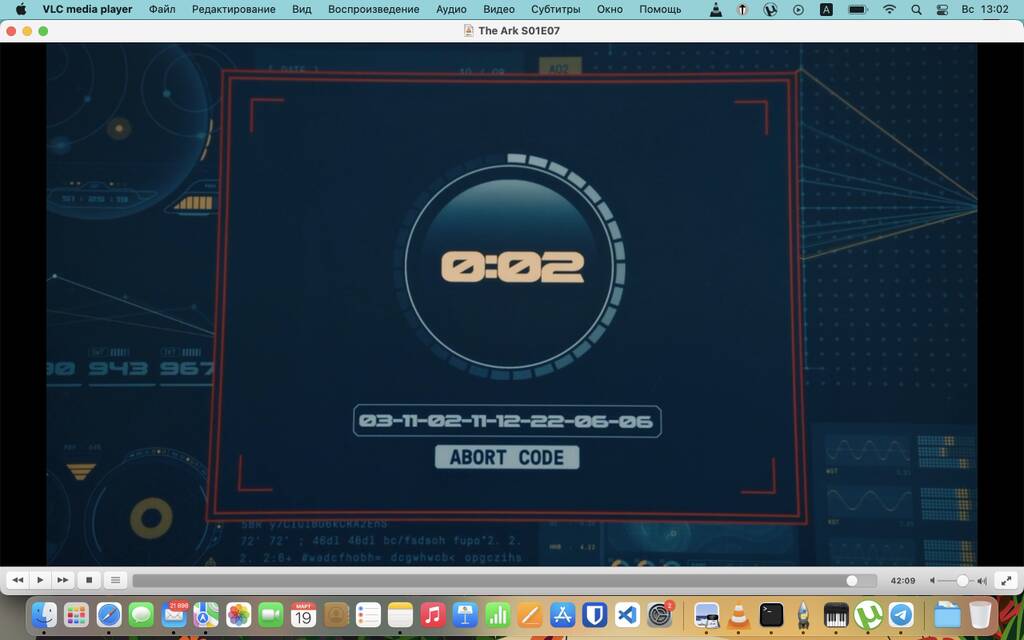
Task: Click the 42:09 elapsed time display
Action: (x=903, y=581)
